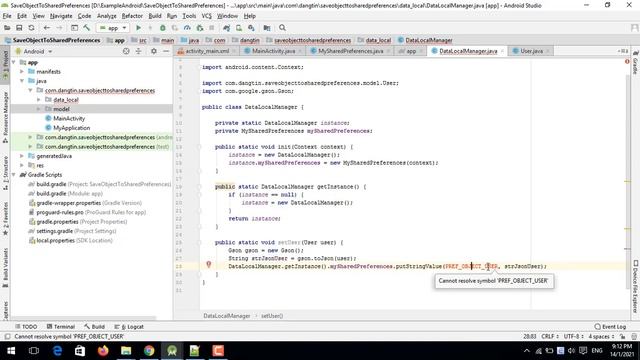Open the Android profiler icon
The height and width of the screenshot is (360, 640).
[x=187, y=28]
